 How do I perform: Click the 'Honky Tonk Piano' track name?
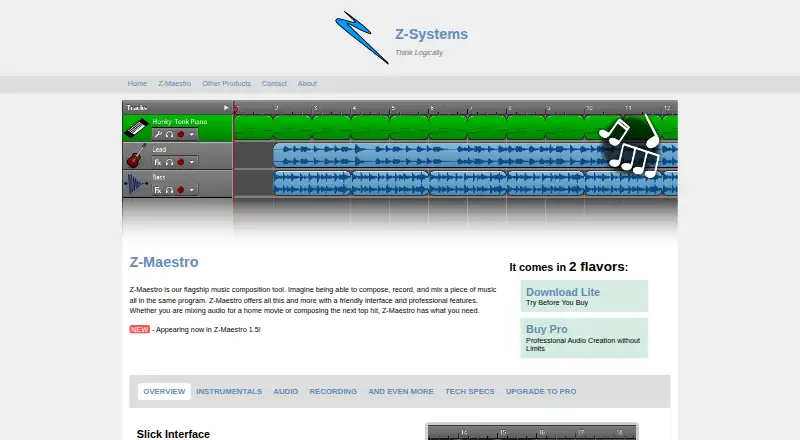pyautogui.click(x=180, y=121)
